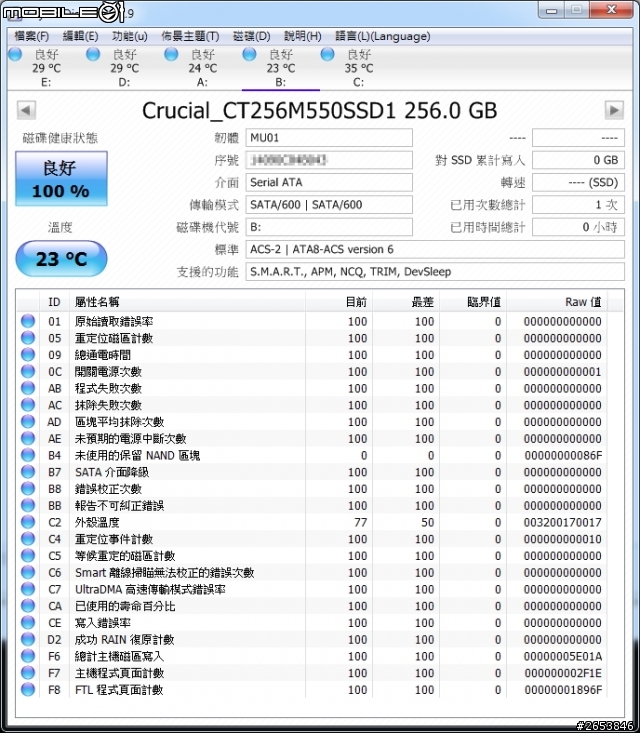
Task: Click the 良好 100 % health status button
Action: click(61, 179)
